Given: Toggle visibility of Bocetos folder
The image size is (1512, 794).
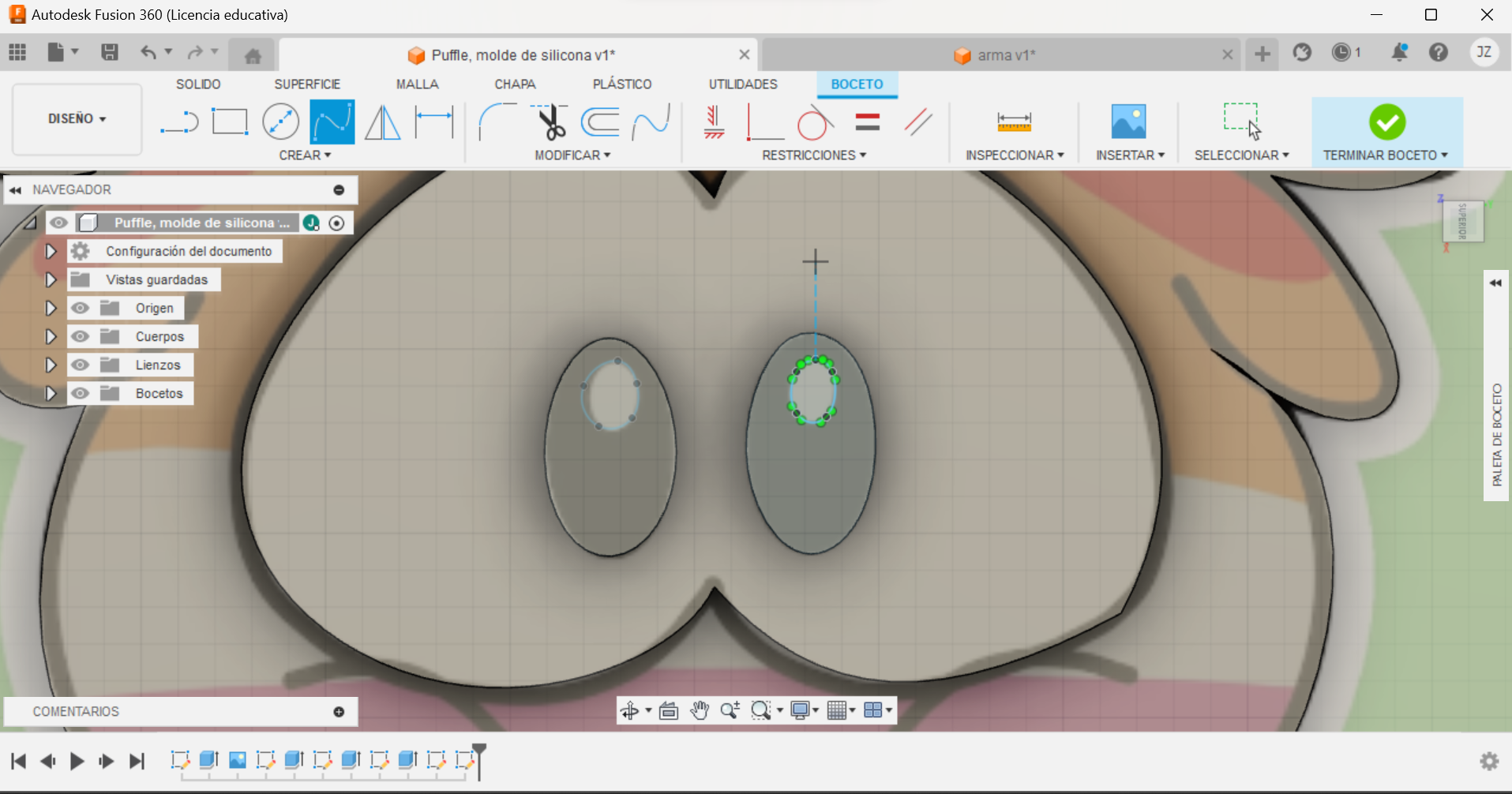Looking at the screenshot, I should coord(80,393).
